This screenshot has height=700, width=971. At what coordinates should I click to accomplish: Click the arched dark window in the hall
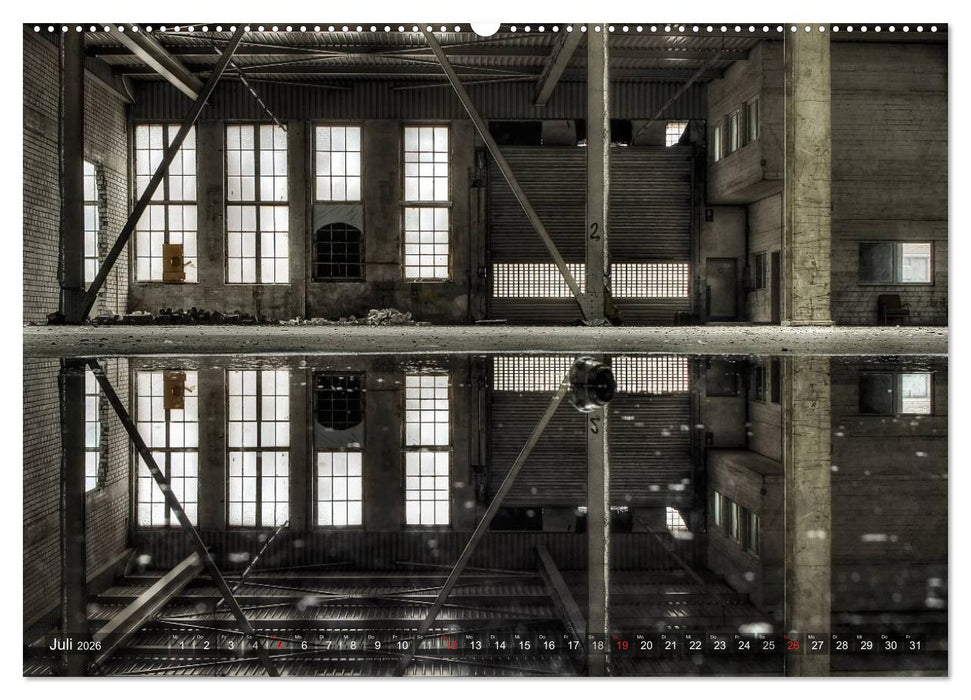pyautogui.click(x=338, y=251)
